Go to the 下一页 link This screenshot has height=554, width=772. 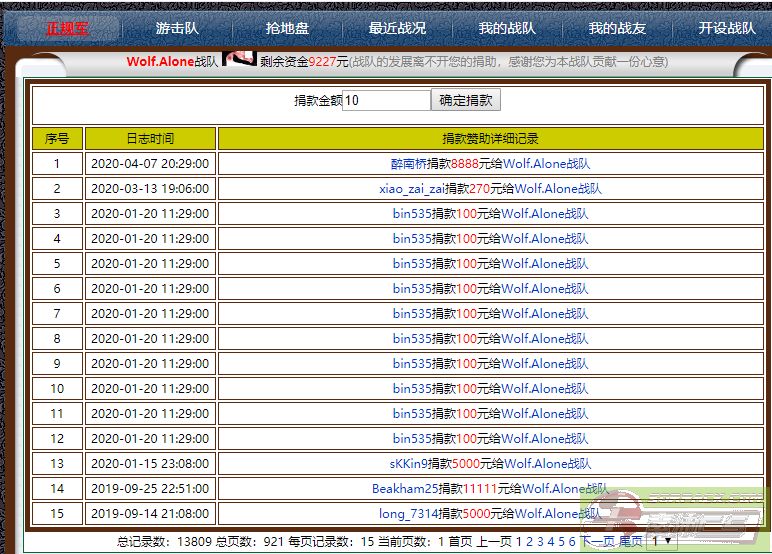tap(597, 541)
